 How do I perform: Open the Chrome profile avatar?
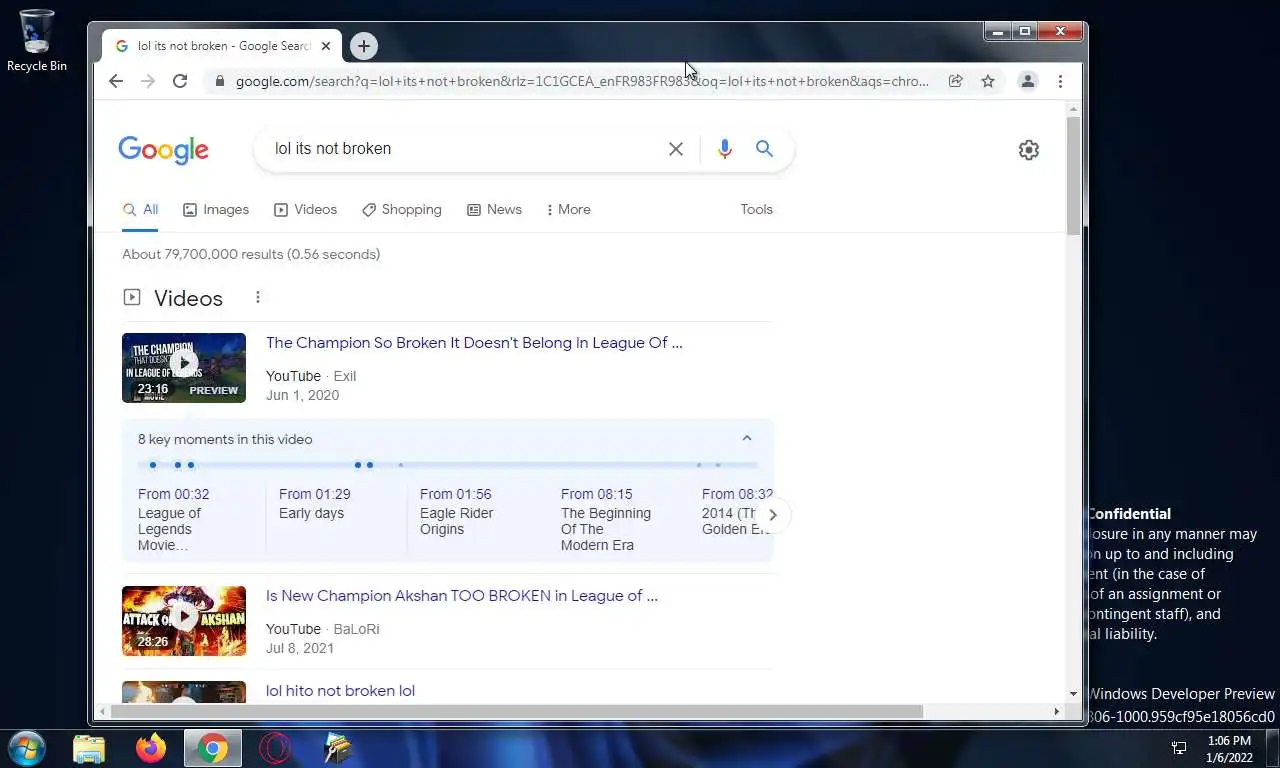point(1027,81)
